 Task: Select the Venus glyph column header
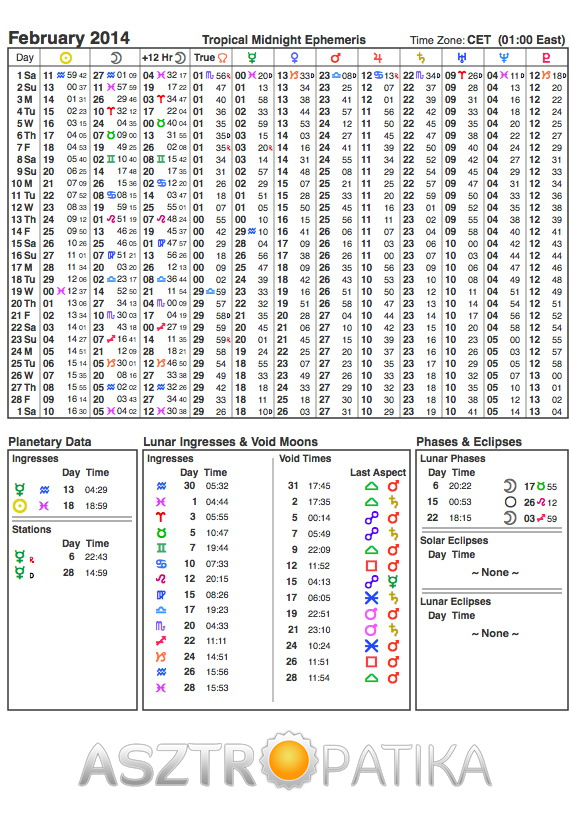[294, 57]
